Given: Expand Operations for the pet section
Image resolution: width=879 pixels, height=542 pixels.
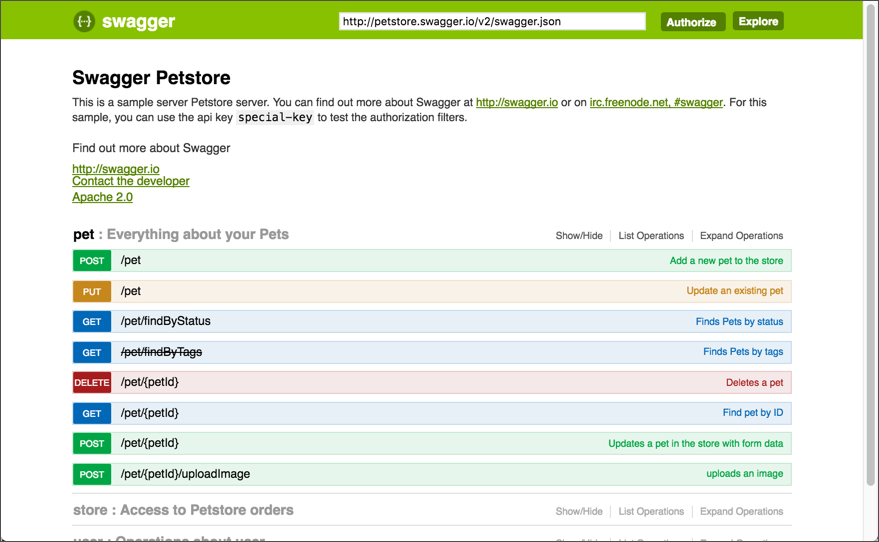Looking at the screenshot, I should click(741, 236).
